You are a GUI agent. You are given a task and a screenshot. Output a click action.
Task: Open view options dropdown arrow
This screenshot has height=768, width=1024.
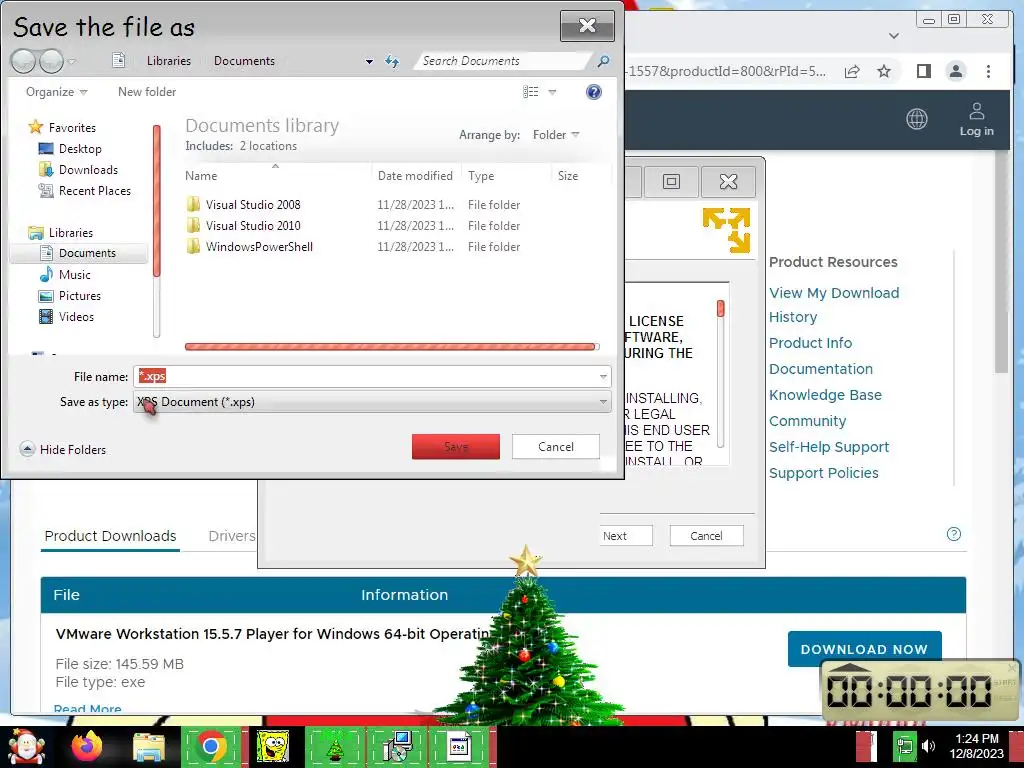(552, 92)
